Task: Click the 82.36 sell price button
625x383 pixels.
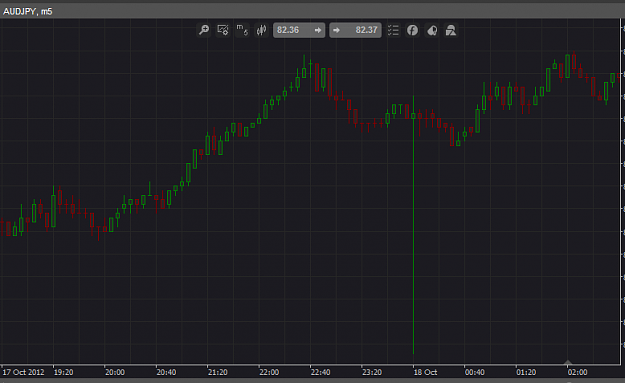Action: [x=299, y=30]
